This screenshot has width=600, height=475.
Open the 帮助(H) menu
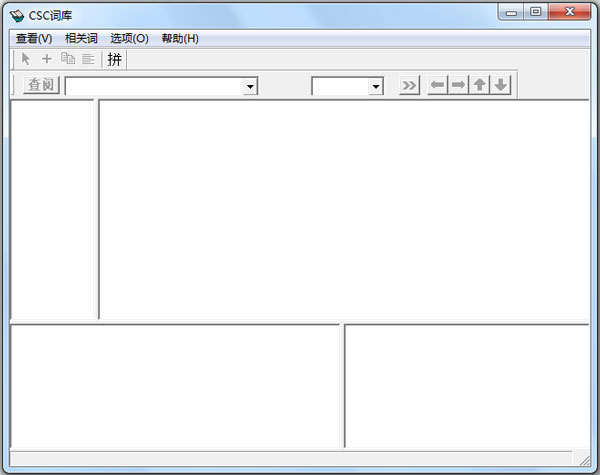point(180,39)
